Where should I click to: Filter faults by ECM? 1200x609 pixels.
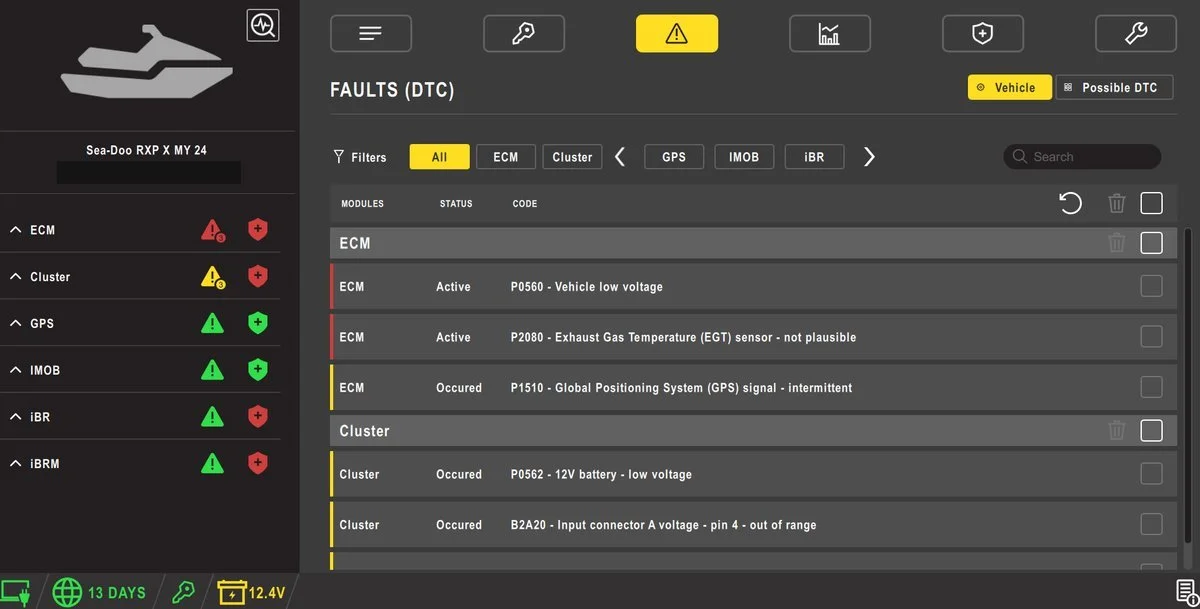pyautogui.click(x=506, y=157)
